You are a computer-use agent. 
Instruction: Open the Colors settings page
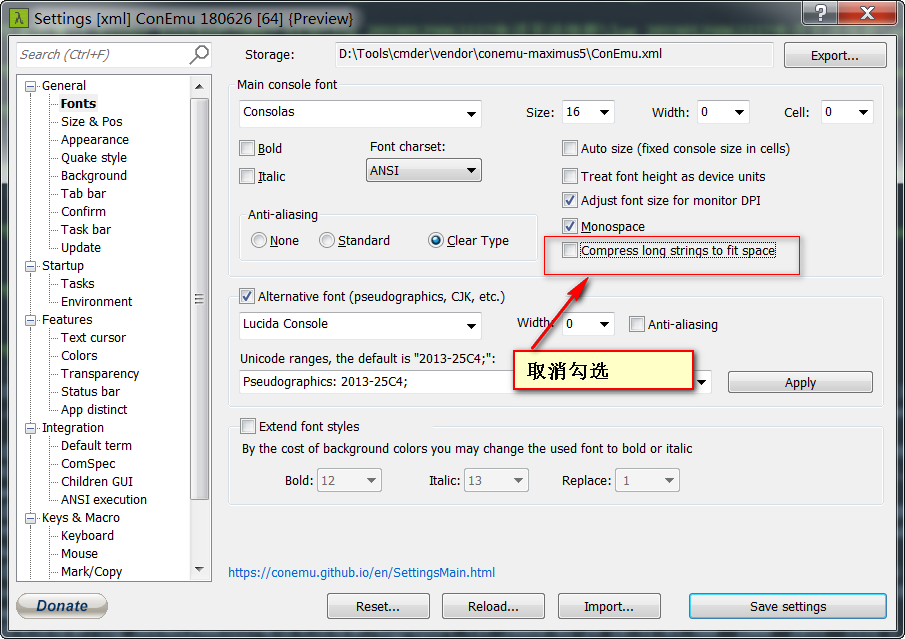point(79,355)
